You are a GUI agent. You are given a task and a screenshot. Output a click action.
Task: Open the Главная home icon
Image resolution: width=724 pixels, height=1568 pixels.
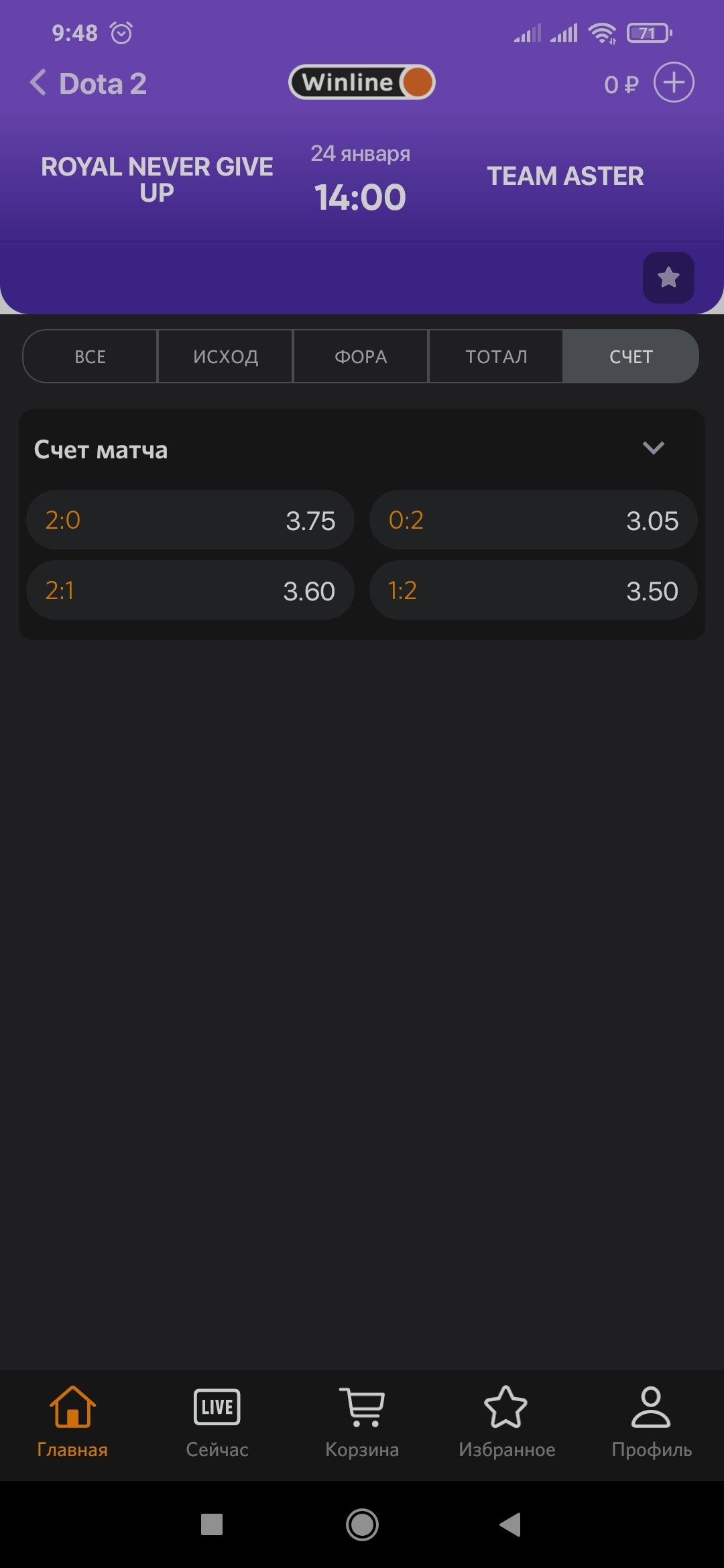[72, 1421]
